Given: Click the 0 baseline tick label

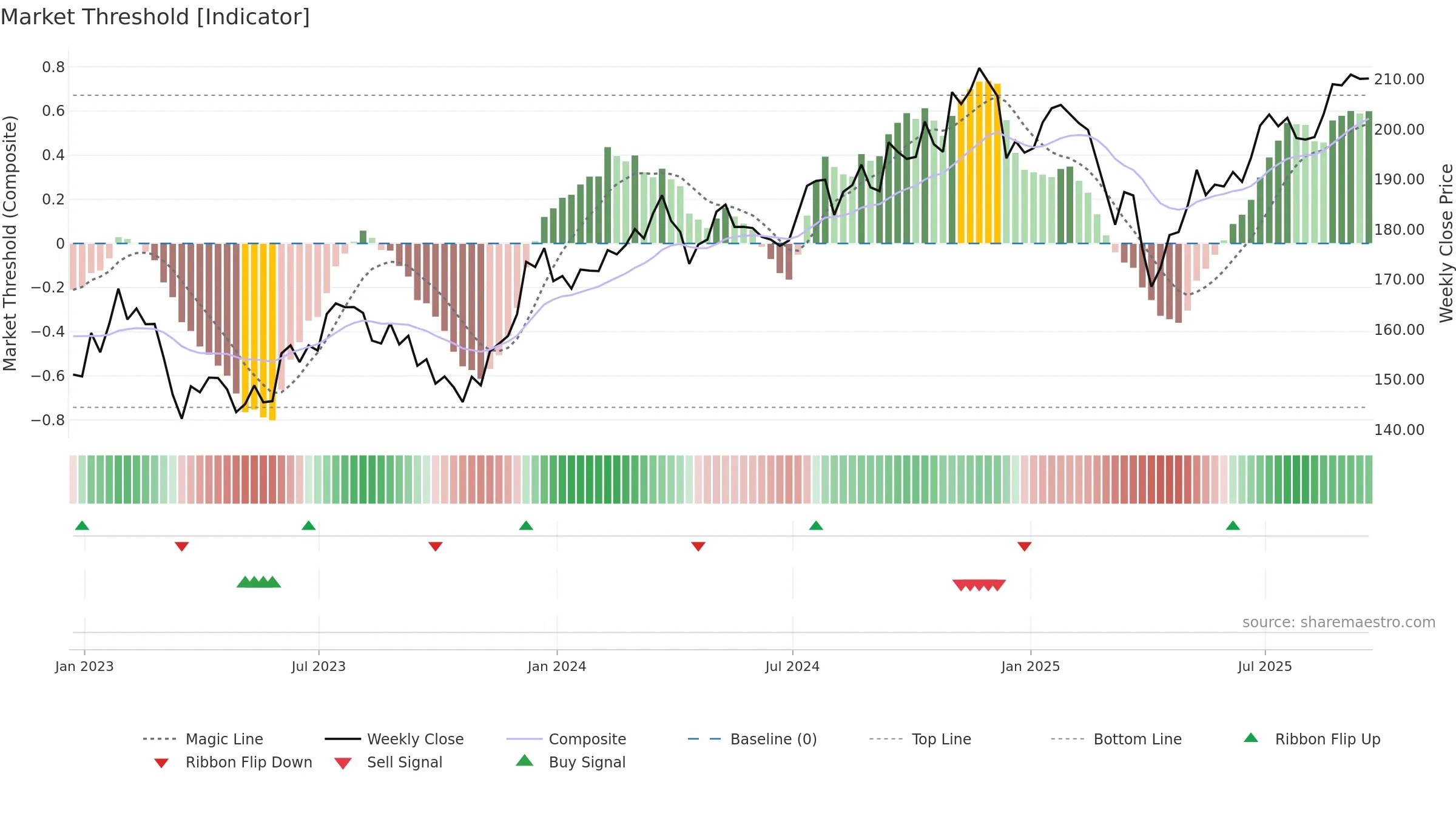Looking at the screenshot, I should pos(60,244).
